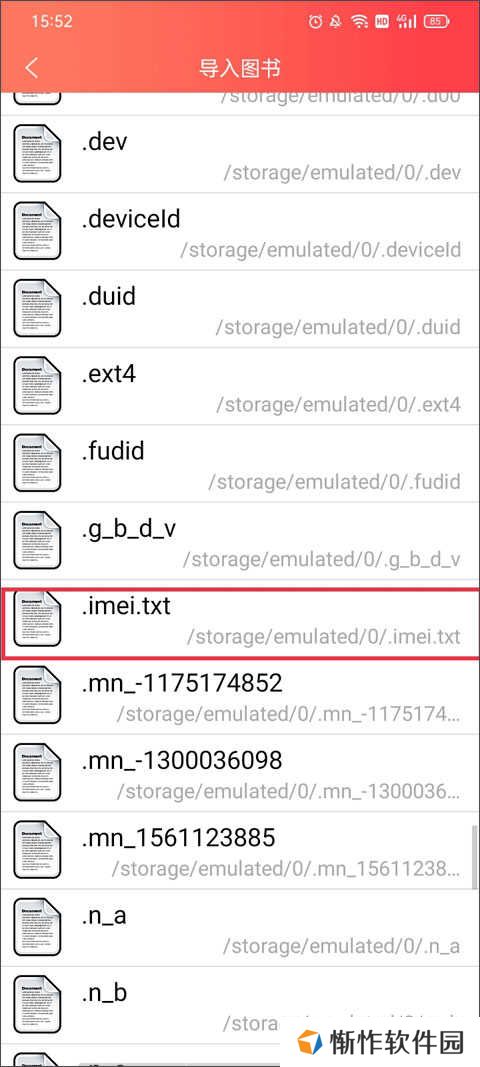Select the .duid file icon

pos(37,308)
